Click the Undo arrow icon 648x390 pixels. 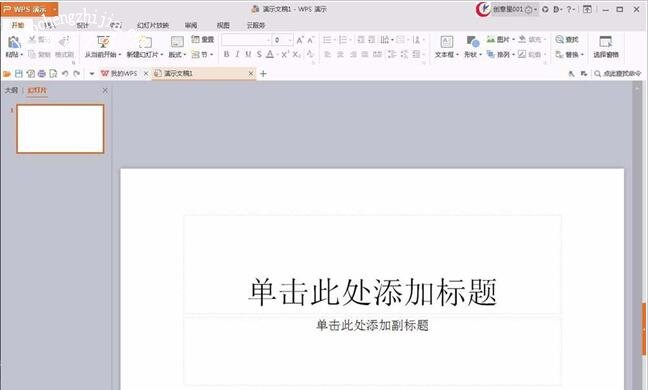coord(65,74)
